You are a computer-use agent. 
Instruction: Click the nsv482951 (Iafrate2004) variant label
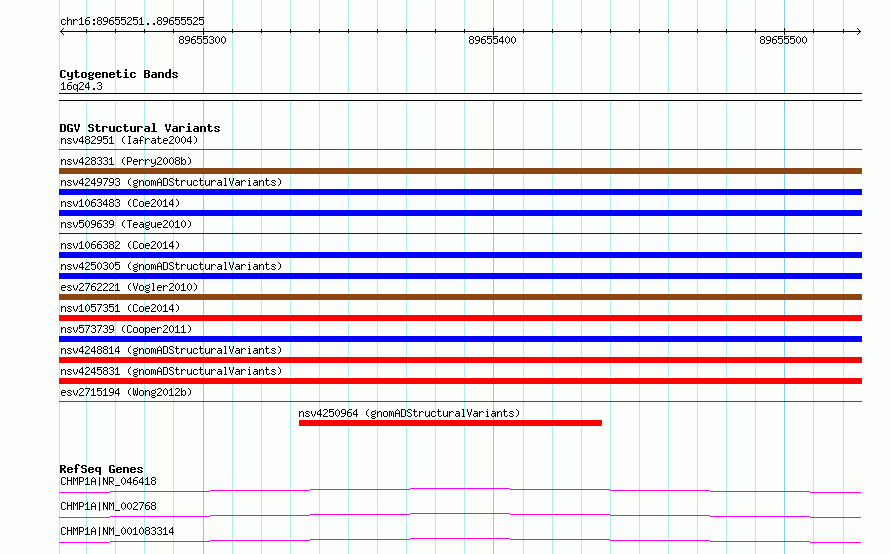[129, 140]
